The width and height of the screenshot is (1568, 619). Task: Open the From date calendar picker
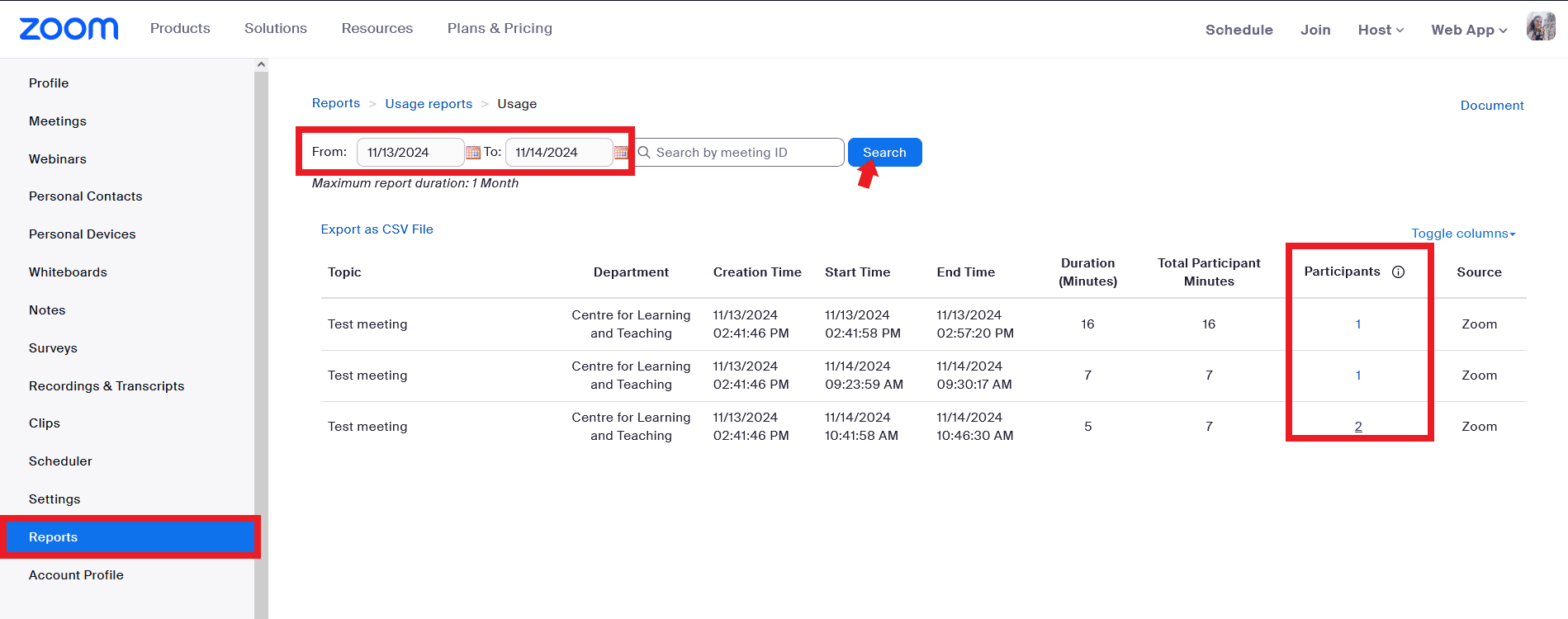click(473, 153)
